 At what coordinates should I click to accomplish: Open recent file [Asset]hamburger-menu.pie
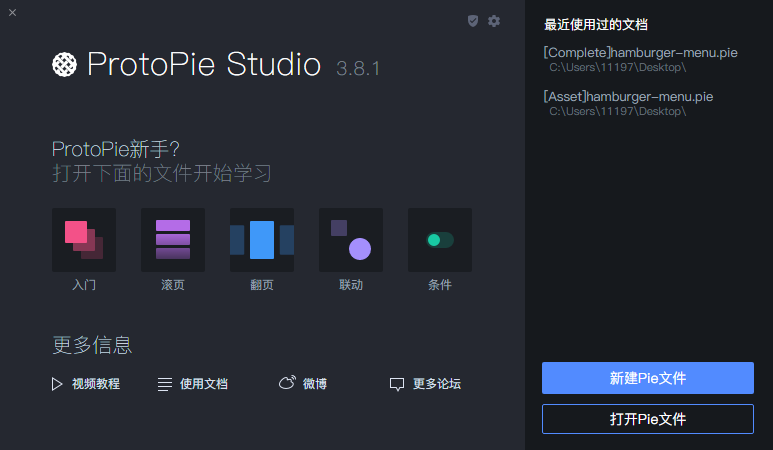628,97
